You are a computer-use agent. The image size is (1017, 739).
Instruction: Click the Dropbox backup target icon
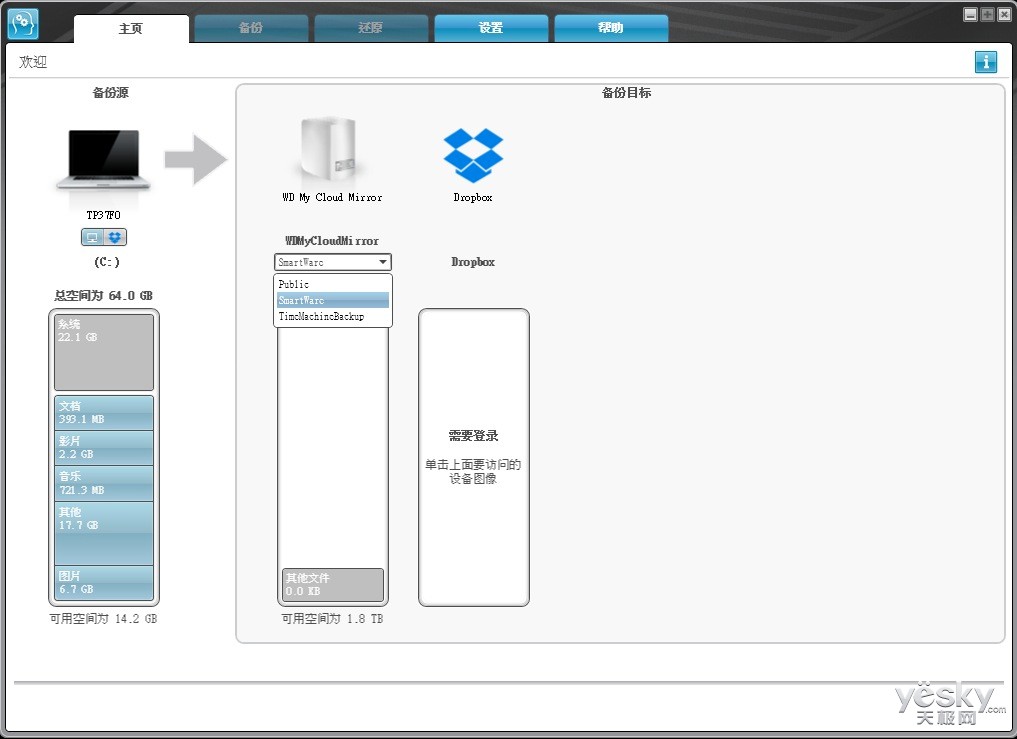473,155
